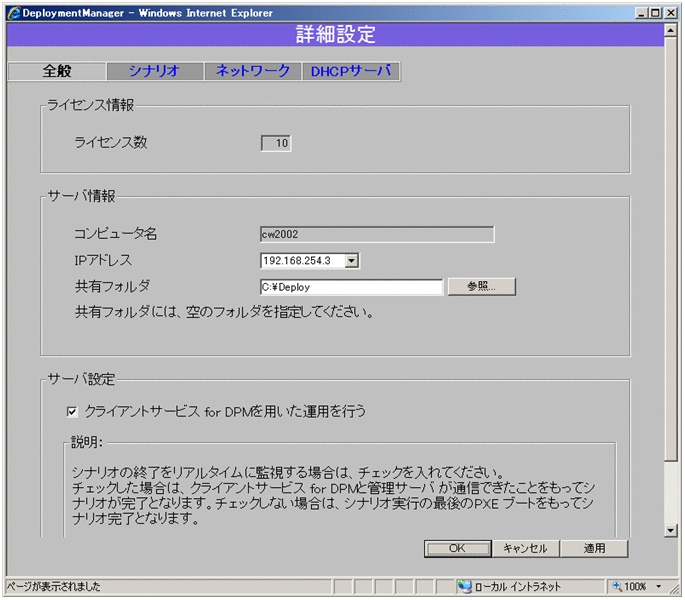
Task: Click the 説明: label text
Action: [x=86, y=442]
